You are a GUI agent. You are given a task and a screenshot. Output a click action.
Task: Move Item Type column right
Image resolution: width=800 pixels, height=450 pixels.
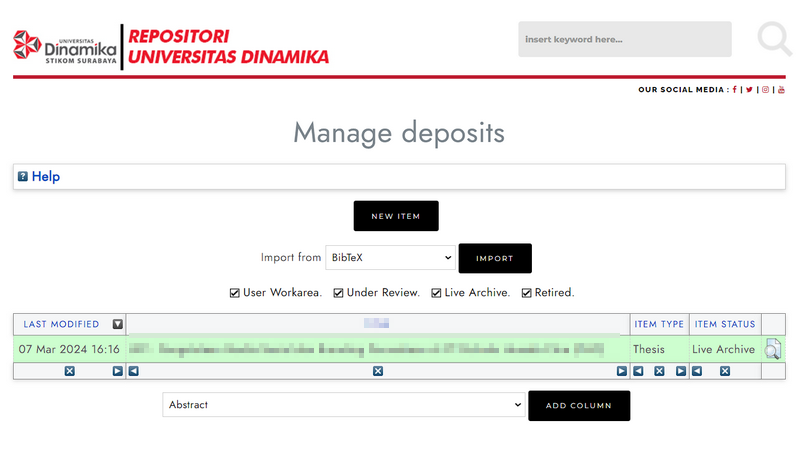680,371
